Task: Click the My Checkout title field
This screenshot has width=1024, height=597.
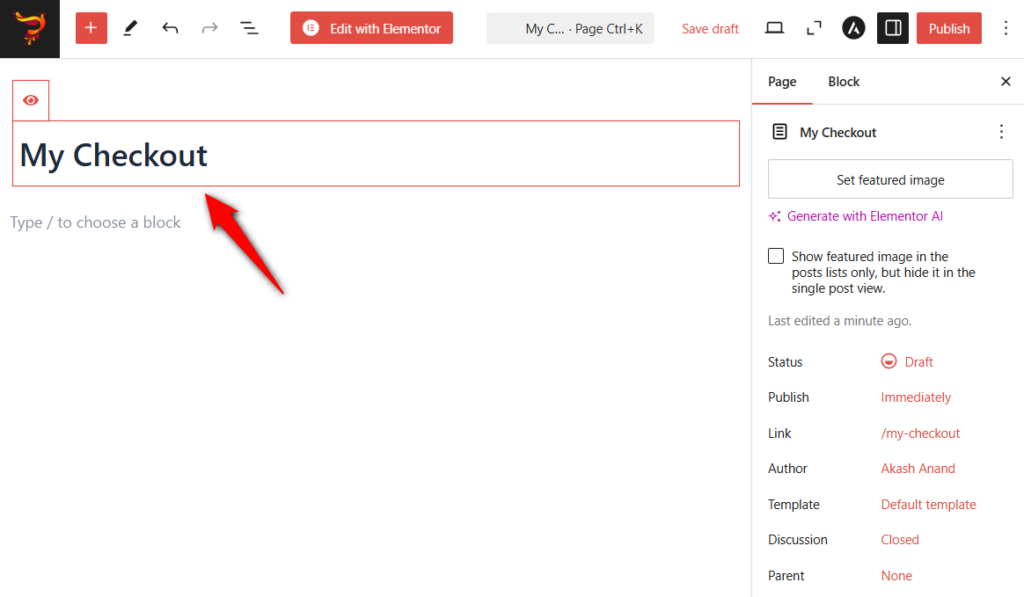Action: (x=375, y=153)
